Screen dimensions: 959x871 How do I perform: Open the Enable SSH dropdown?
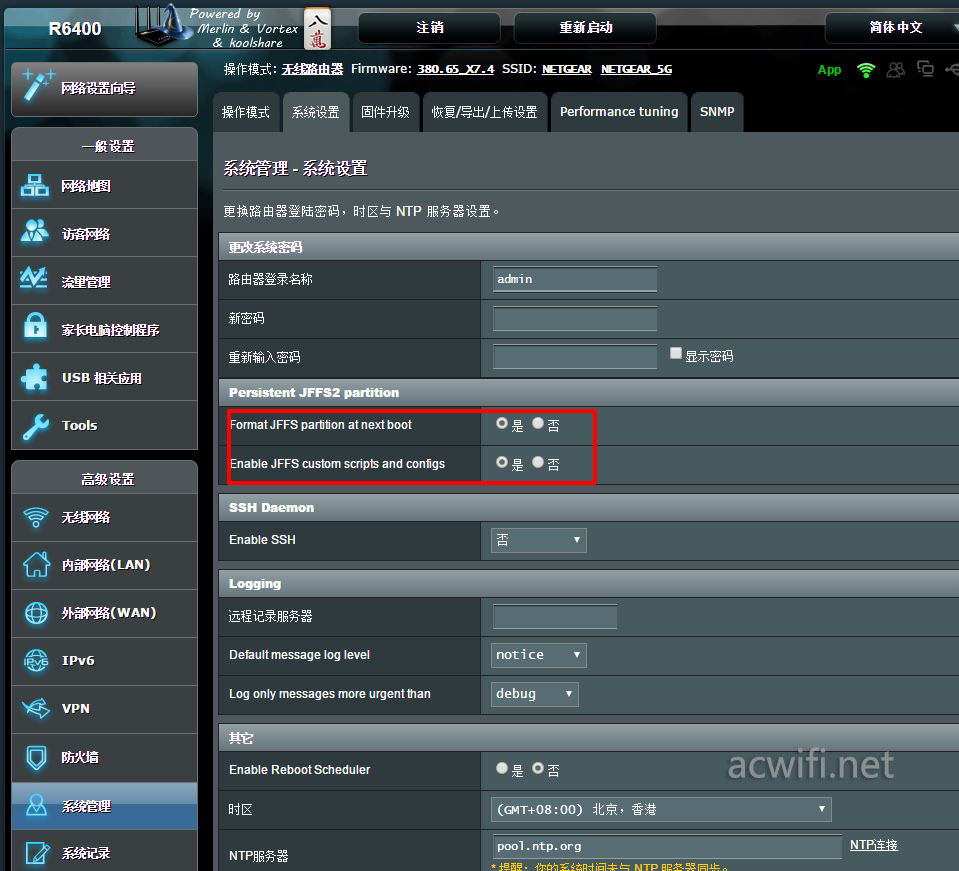[538, 540]
